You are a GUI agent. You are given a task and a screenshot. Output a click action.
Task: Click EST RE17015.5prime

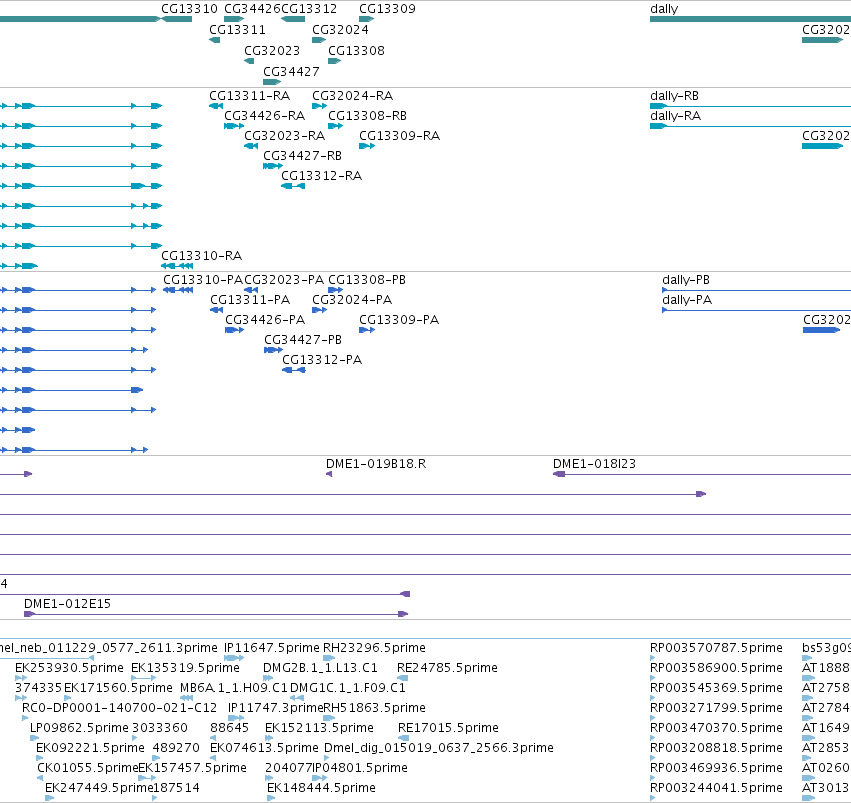pos(448,729)
